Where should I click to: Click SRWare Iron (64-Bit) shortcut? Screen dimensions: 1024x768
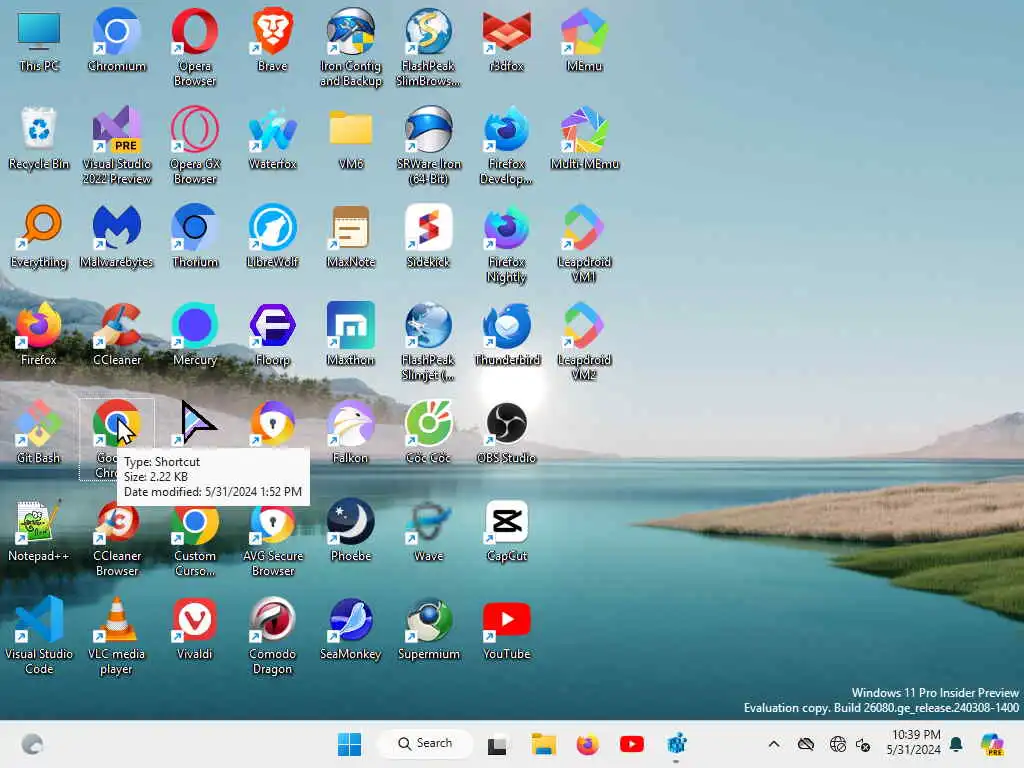428,145
